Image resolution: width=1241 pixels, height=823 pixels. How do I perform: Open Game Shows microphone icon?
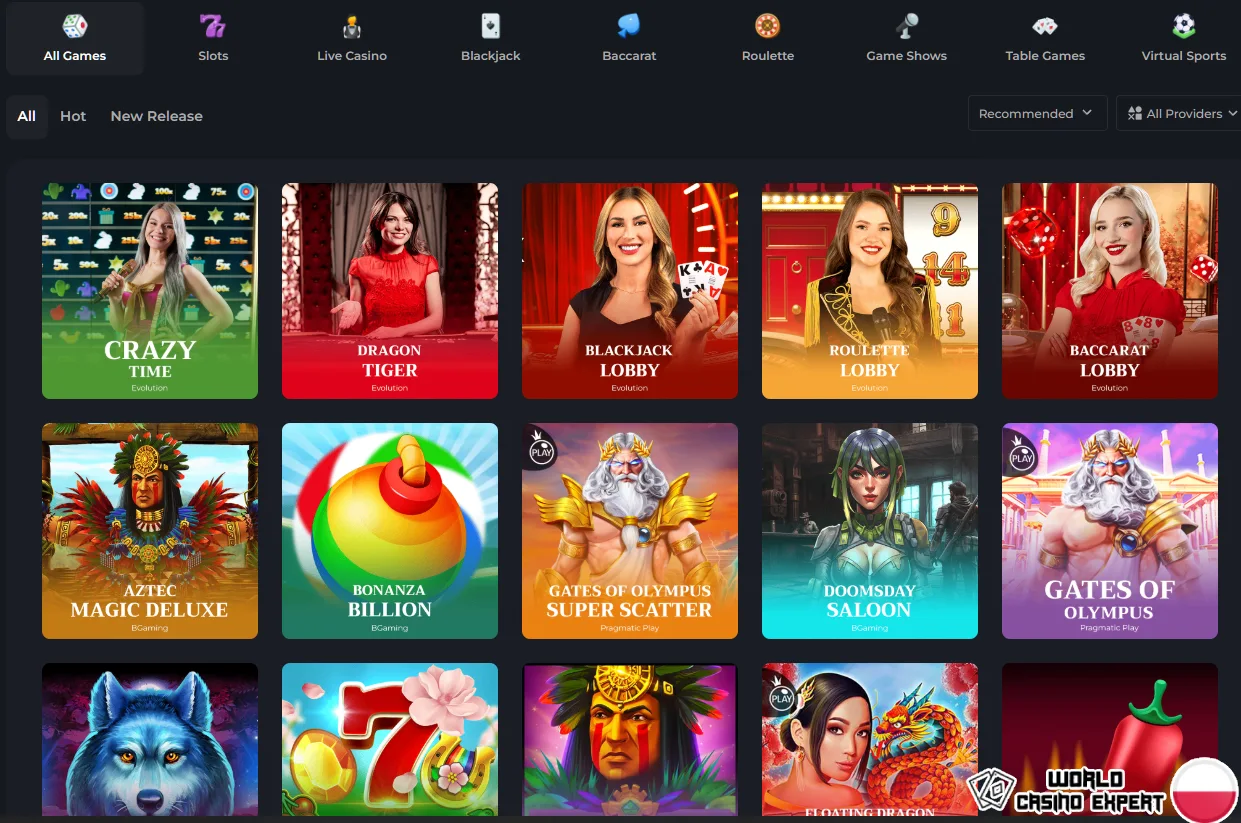click(907, 26)
